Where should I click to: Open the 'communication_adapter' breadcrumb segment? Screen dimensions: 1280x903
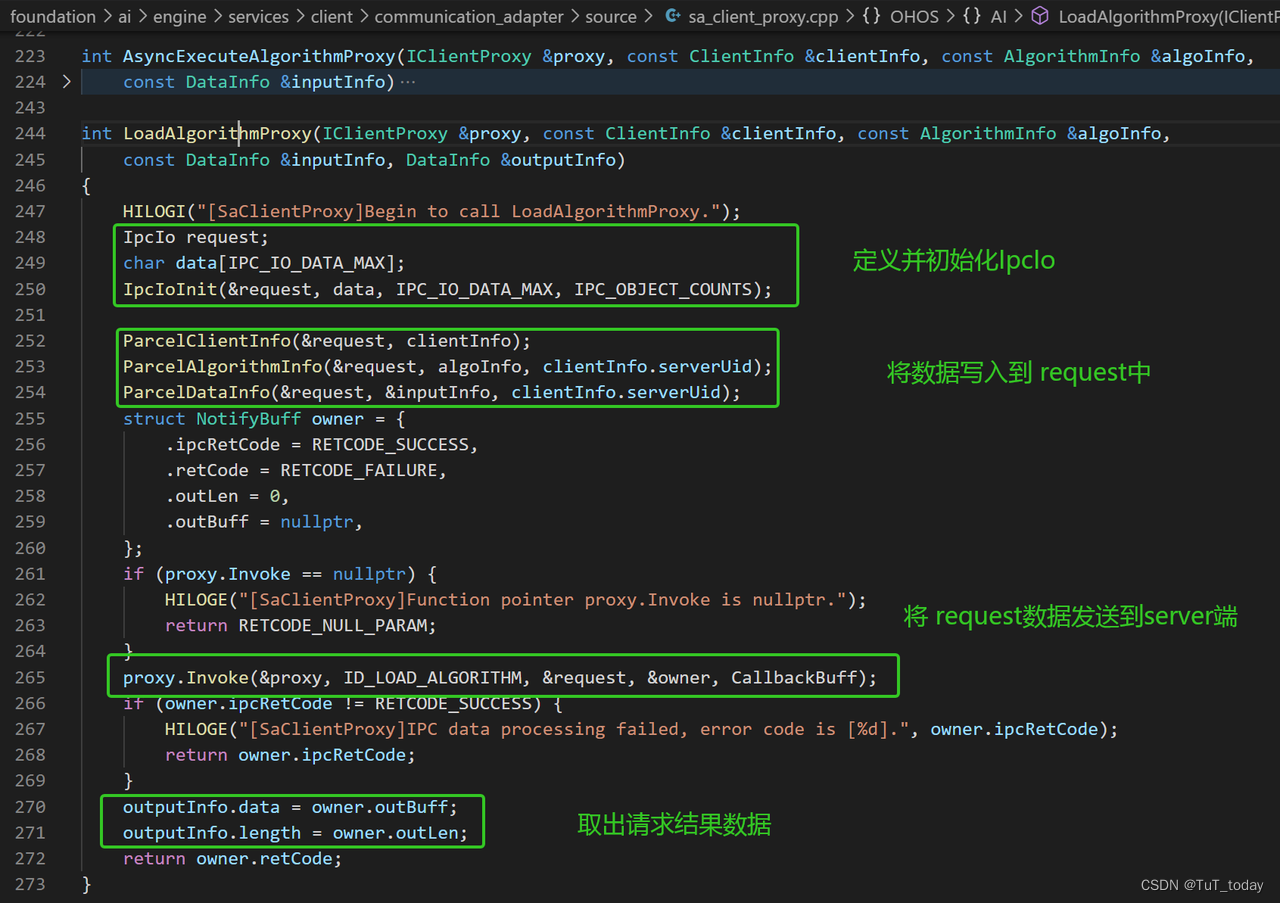coord(468,16)
